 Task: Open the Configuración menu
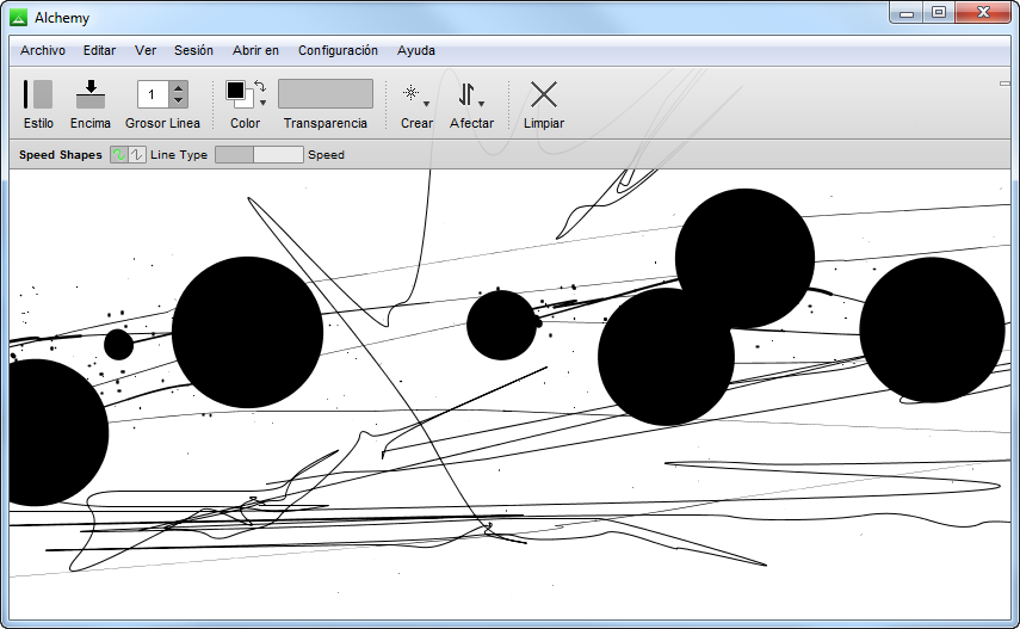338,51
